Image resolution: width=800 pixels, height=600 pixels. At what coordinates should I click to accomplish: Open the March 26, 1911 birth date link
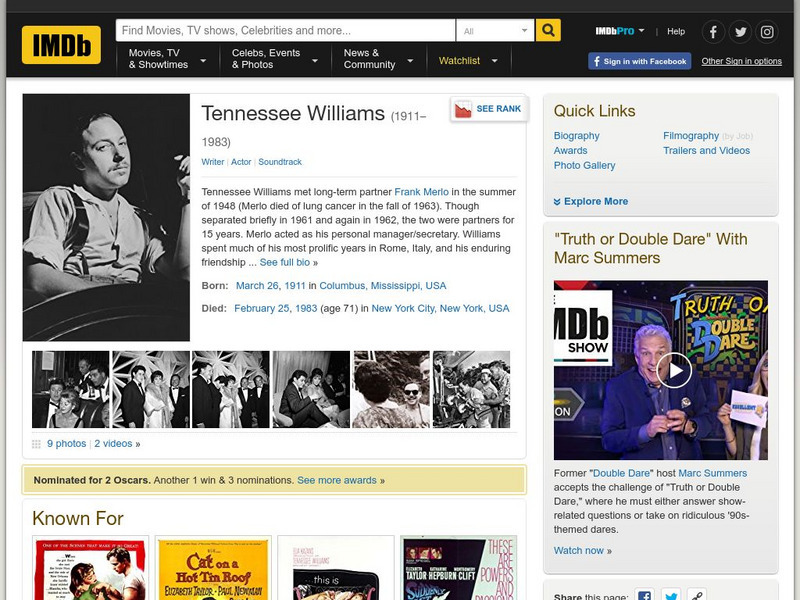(270, 286)
